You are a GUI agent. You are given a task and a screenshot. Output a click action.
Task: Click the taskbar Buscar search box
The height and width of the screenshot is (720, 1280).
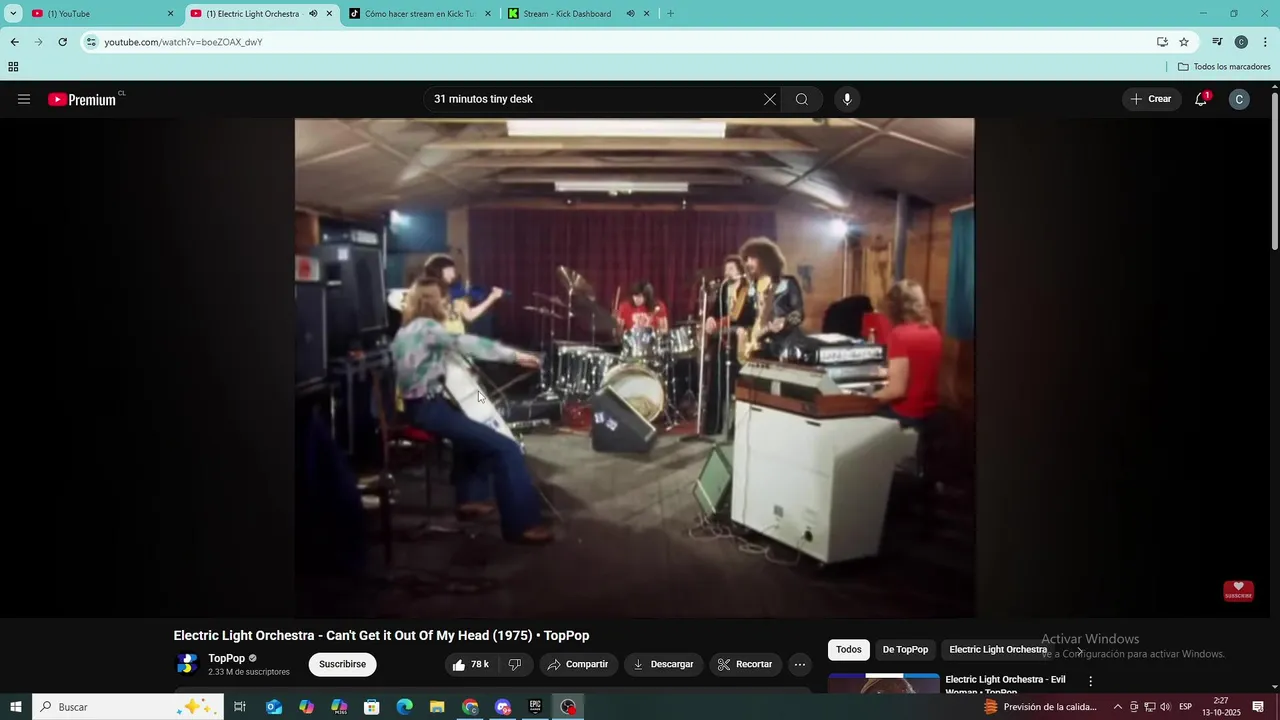(x=126, y=707)
